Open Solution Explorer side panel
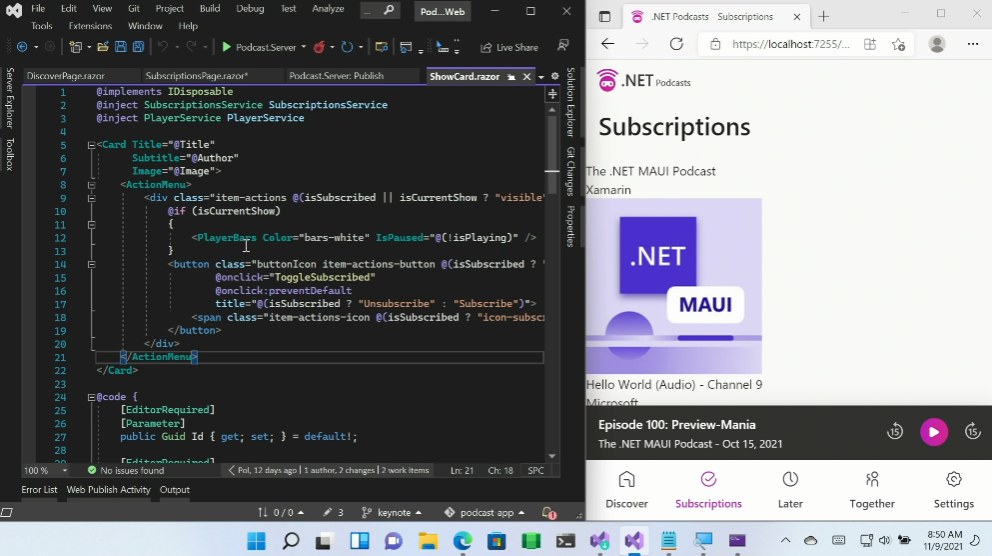Viewport: 992px width, 556px height. click(x=571, y=102)
